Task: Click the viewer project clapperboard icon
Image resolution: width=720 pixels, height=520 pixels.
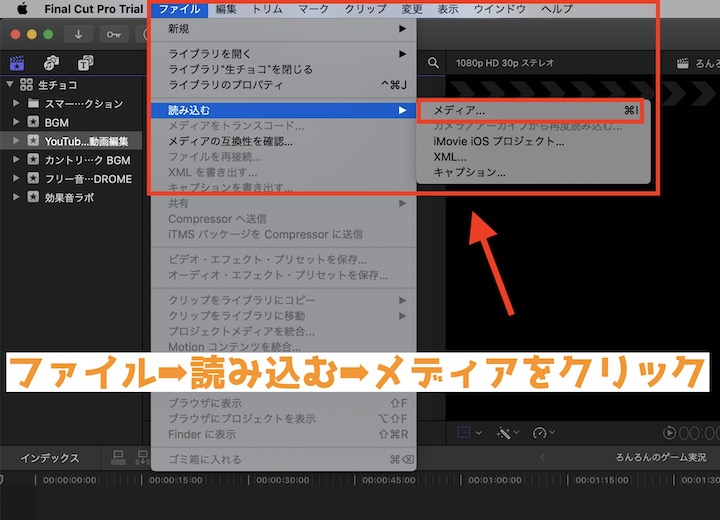Action: coord(683,63)
